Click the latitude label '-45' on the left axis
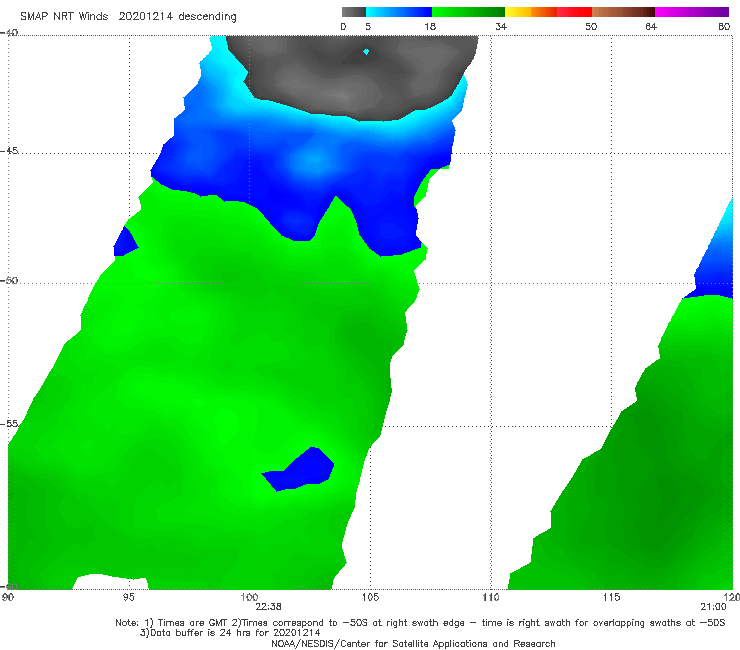 [9, 151]
